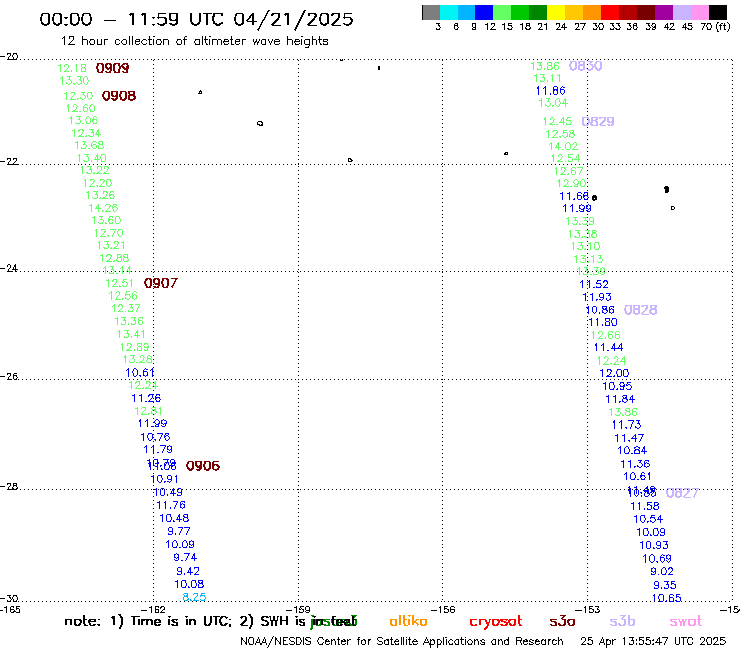Click the time marker 0828

click(640, 310)
